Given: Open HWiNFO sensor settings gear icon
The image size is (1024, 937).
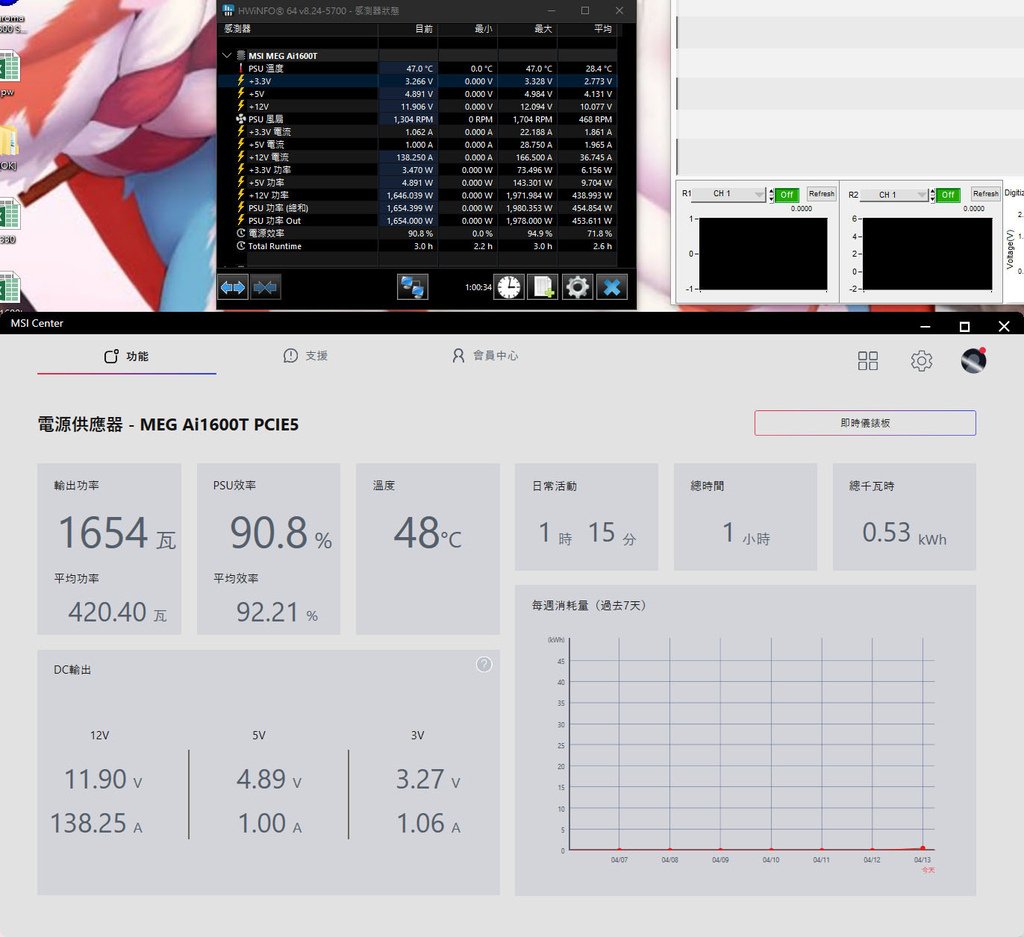Looking at the screenshot, I should 577,287.
